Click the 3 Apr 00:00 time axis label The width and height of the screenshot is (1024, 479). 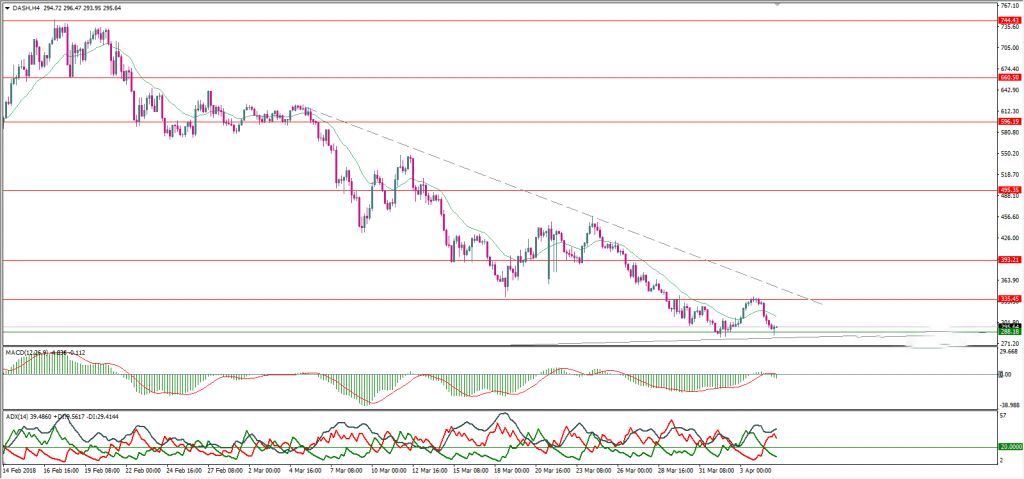(x=757, y=469)
